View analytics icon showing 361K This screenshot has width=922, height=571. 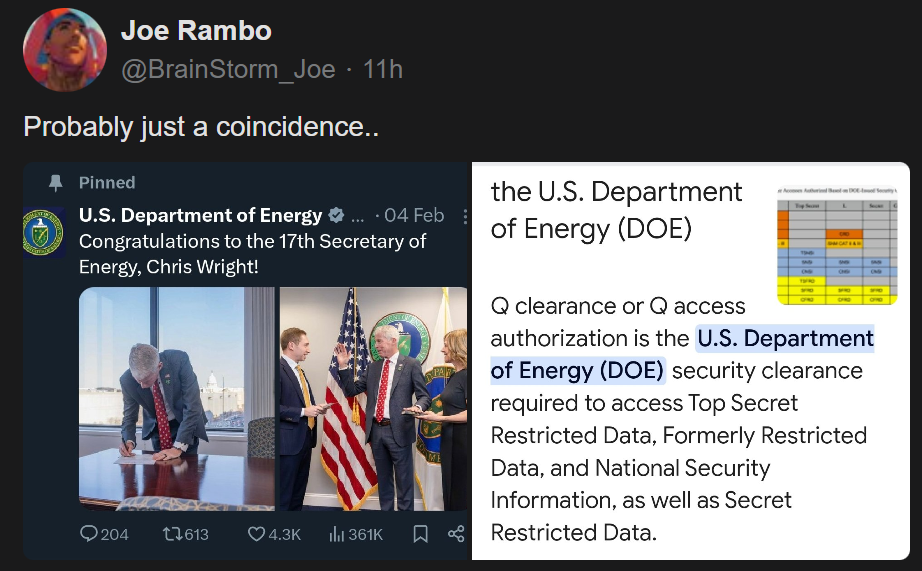pos(338,534)
